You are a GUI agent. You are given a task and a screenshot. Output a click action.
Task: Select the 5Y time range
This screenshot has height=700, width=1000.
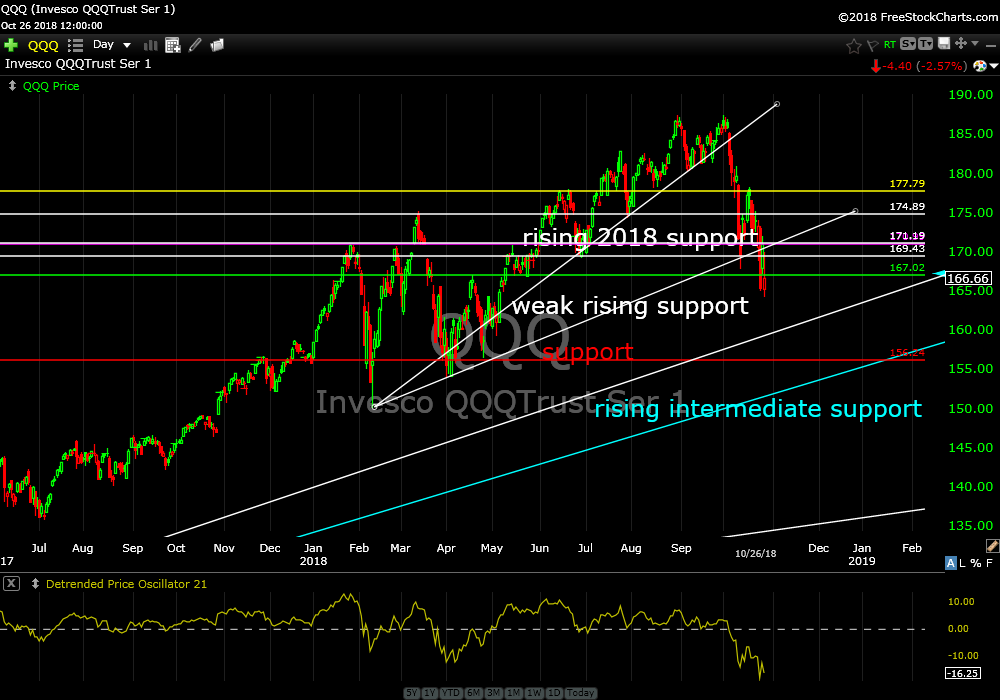[x=412, y=693]
